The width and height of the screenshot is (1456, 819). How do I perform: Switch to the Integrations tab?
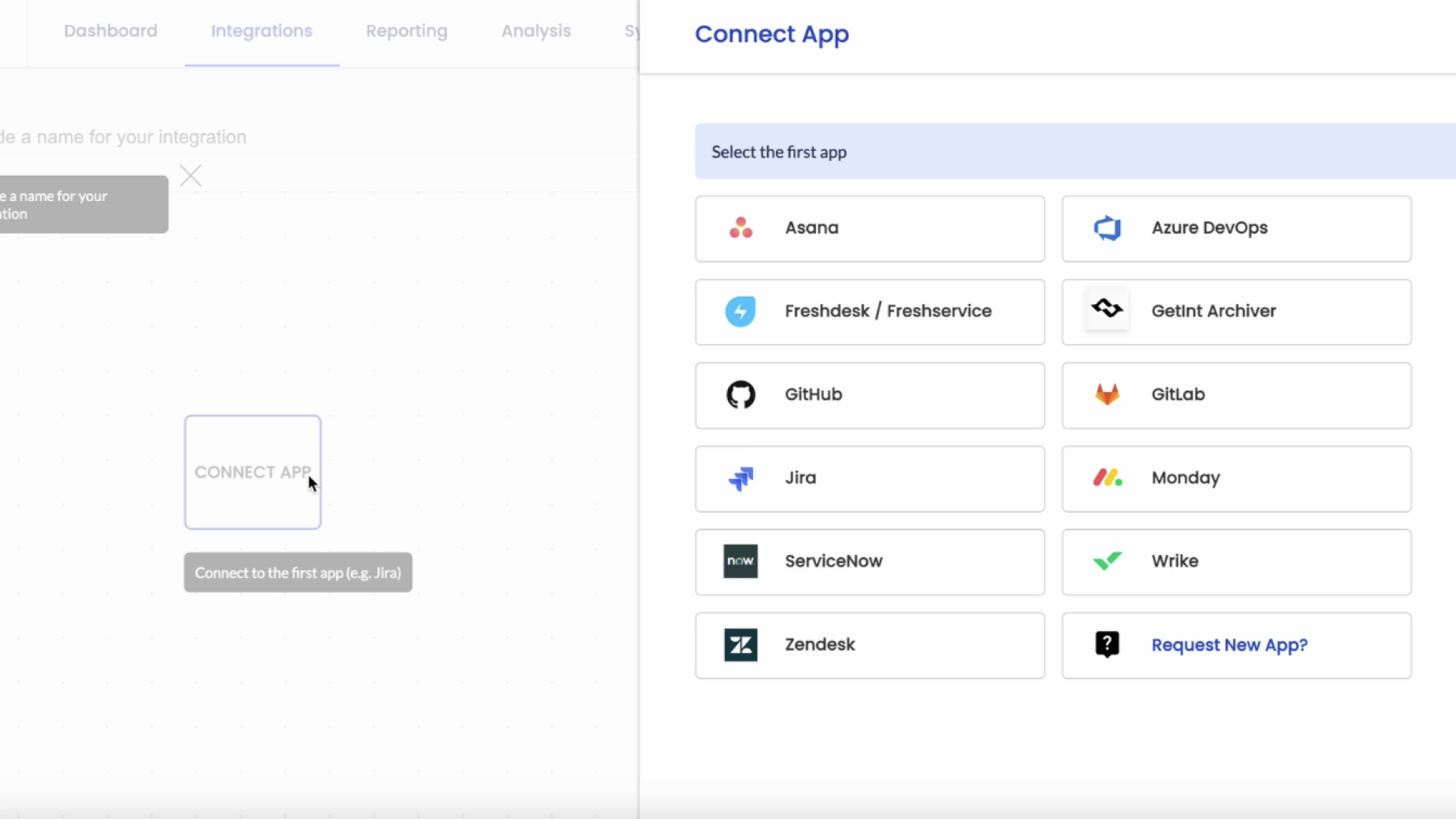[x=262, y=31]
